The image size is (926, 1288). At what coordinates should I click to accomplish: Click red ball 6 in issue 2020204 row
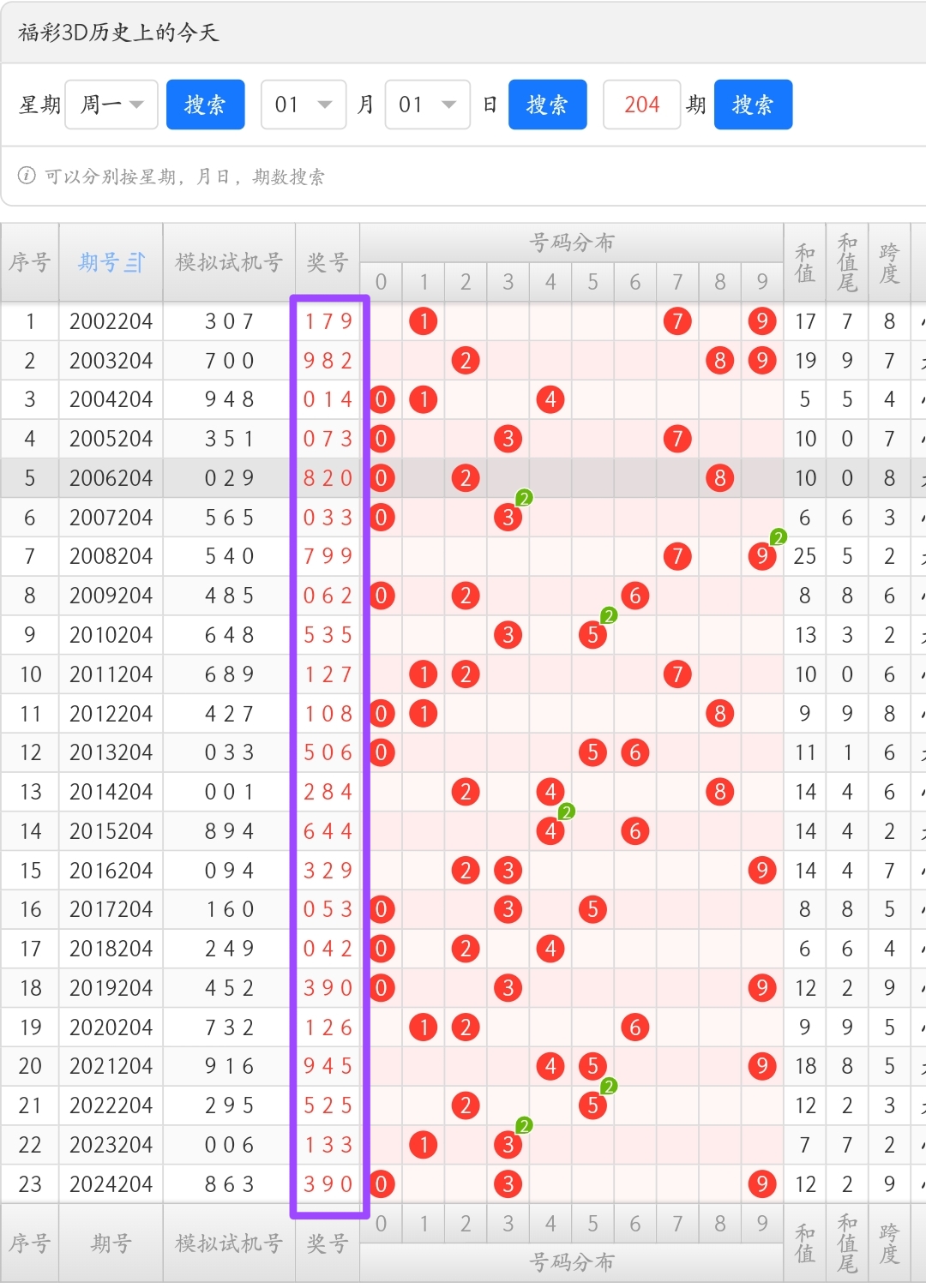635,1027
